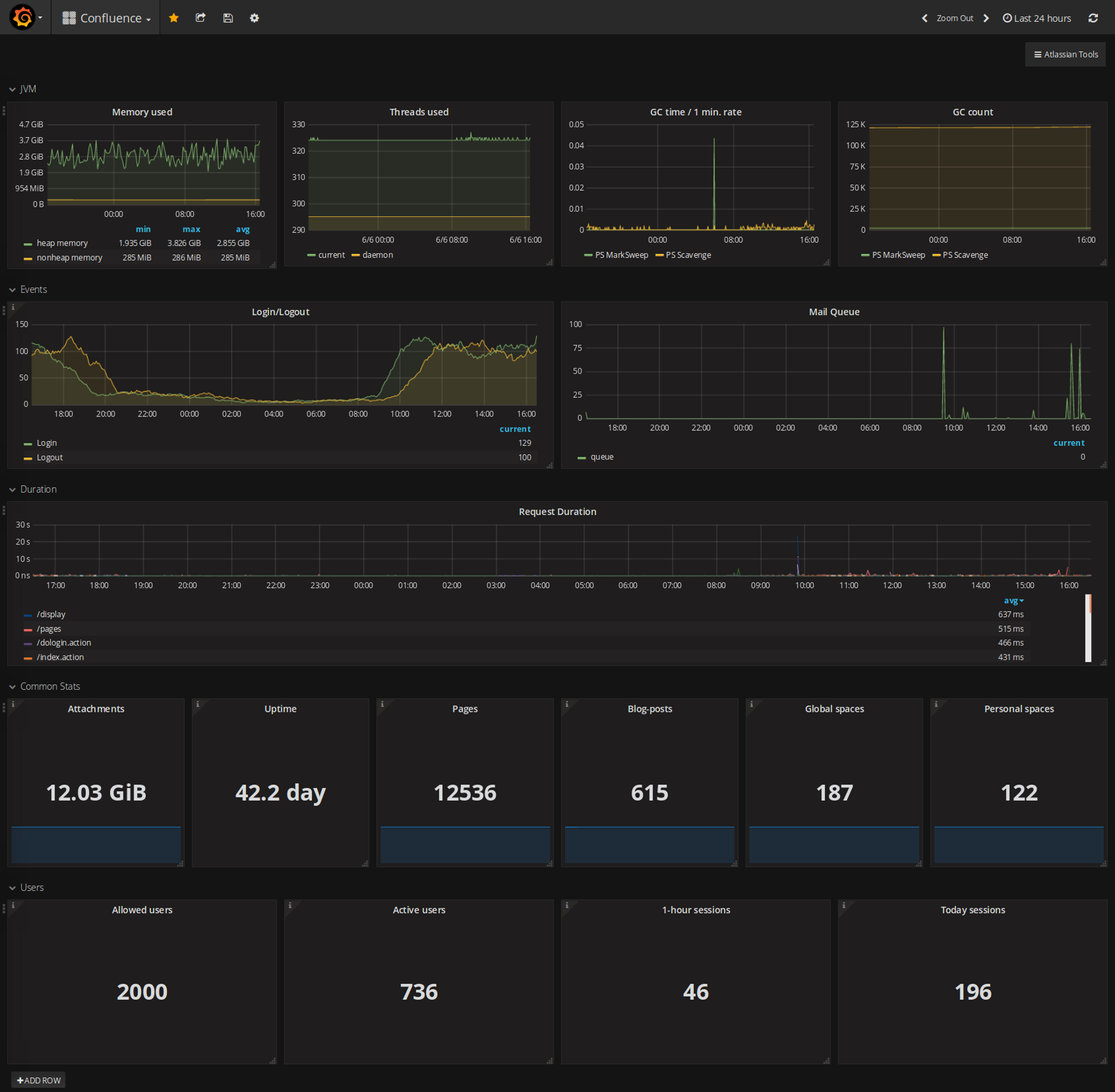Open the Grafana logo main menu
This screenshot has width=1115, height=1092.
point(25,18)
